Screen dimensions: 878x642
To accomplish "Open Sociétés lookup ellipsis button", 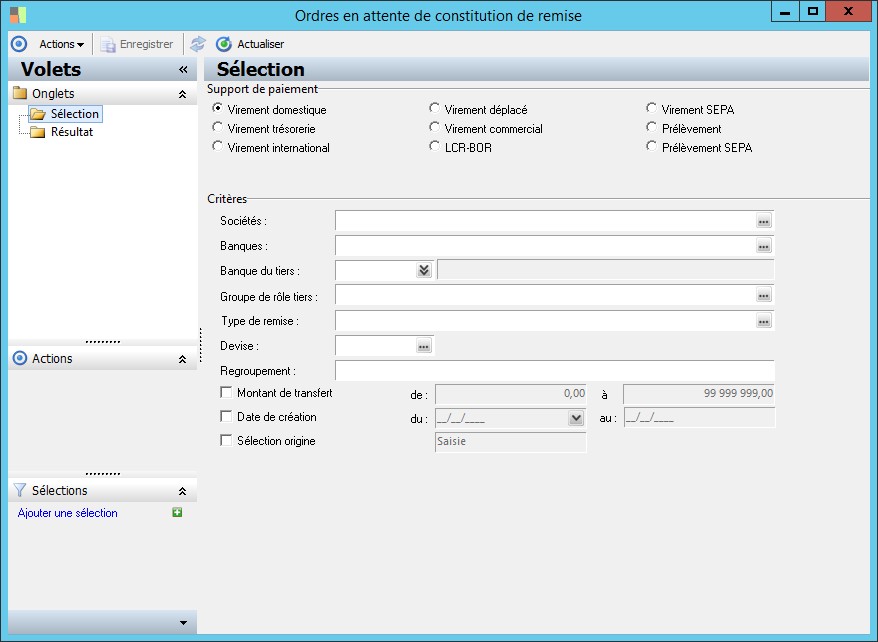I will 764,221.
